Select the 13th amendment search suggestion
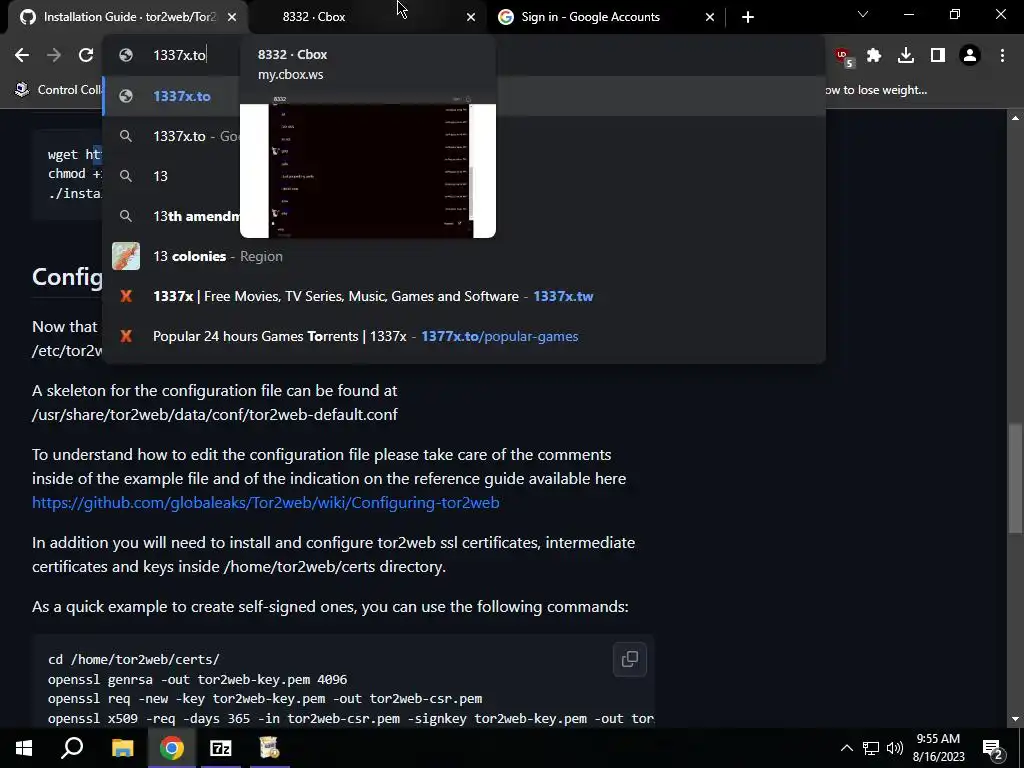Viewport: 1024px width, 768px height. point(464,216)
